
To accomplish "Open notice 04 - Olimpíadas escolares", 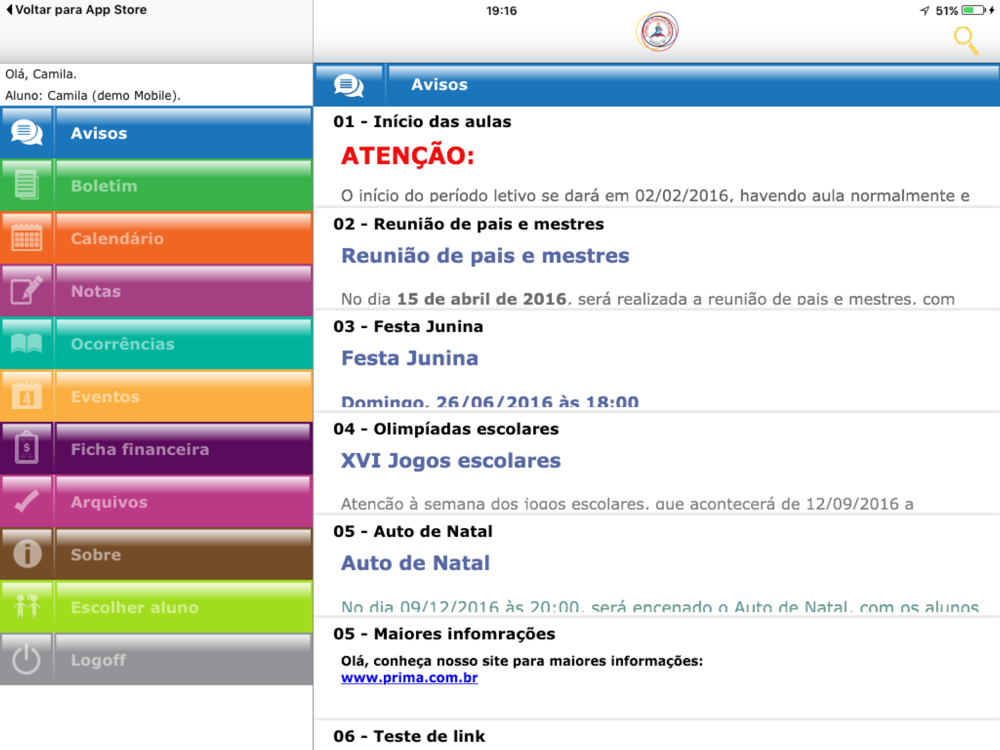I will pyautogui.click(x=657, y=464).
